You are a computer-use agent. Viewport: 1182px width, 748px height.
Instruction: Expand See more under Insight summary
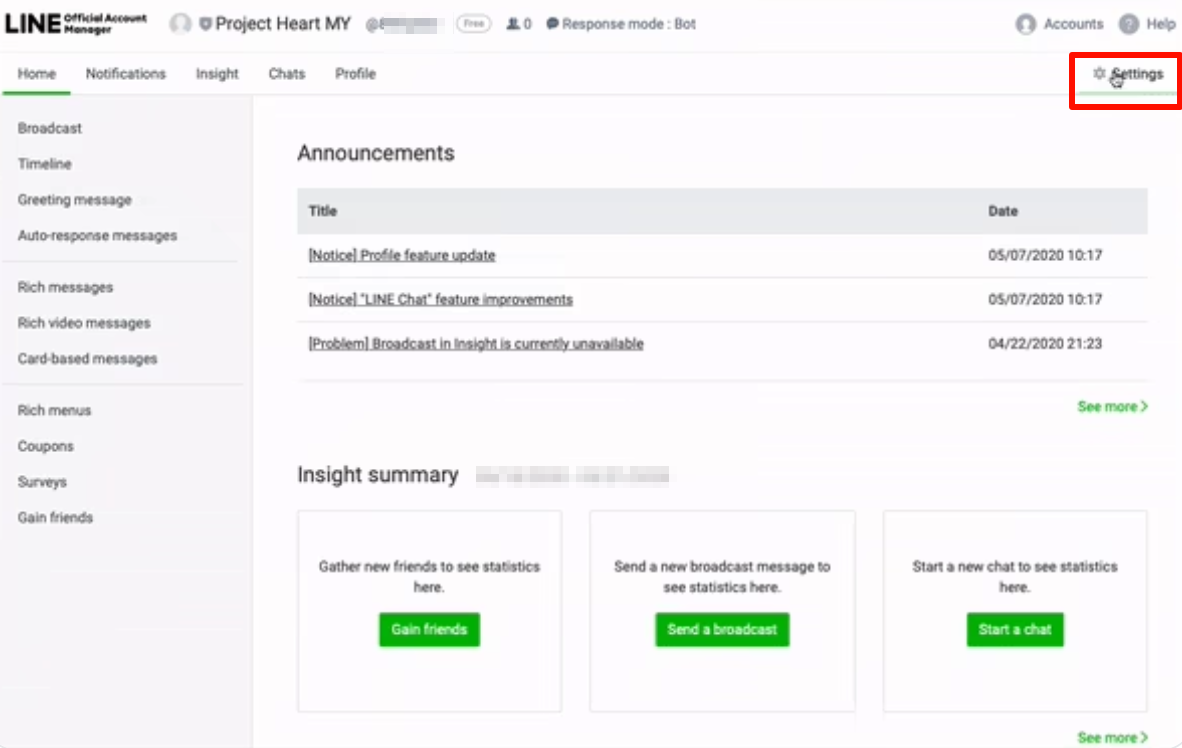(x=1112, y=738)
